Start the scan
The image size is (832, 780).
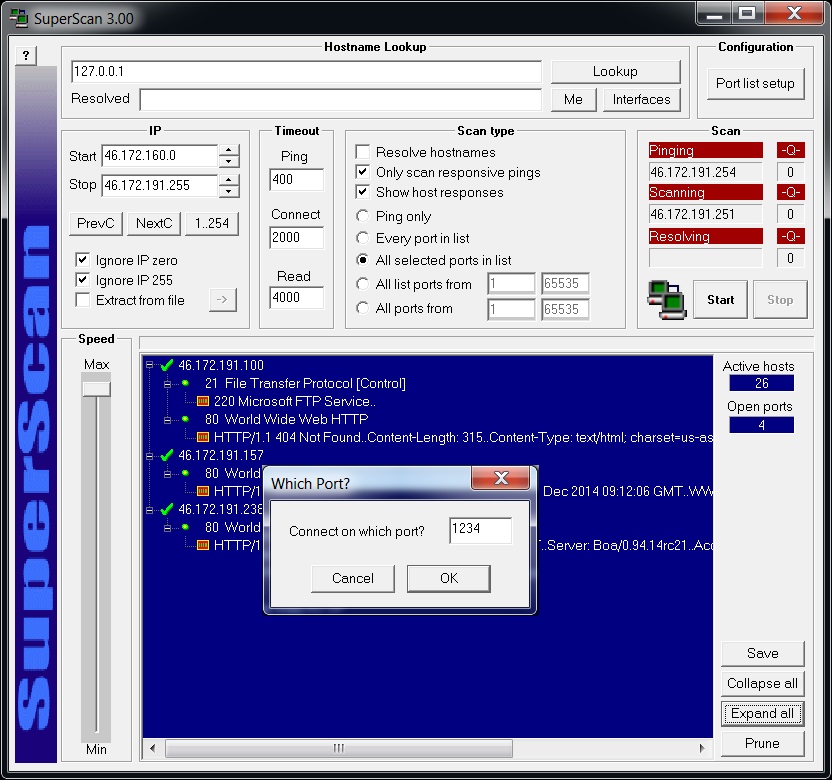[720, 300]
